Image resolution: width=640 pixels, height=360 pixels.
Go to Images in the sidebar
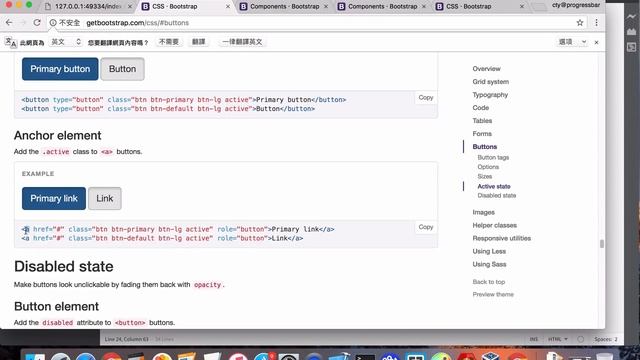483,212
